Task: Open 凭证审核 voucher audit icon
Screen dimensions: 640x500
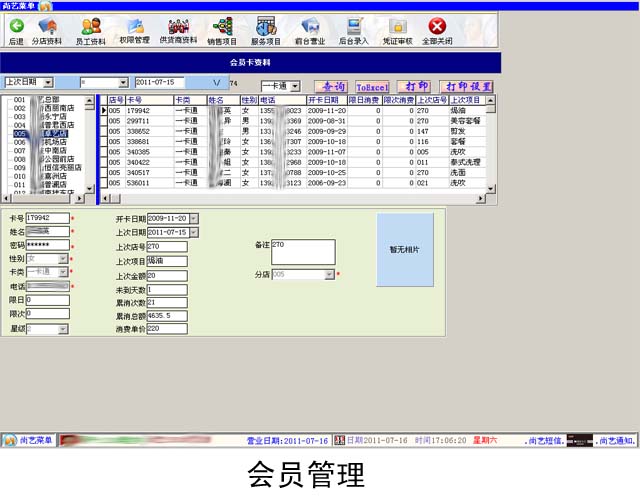Action: (x=398, y=30)
